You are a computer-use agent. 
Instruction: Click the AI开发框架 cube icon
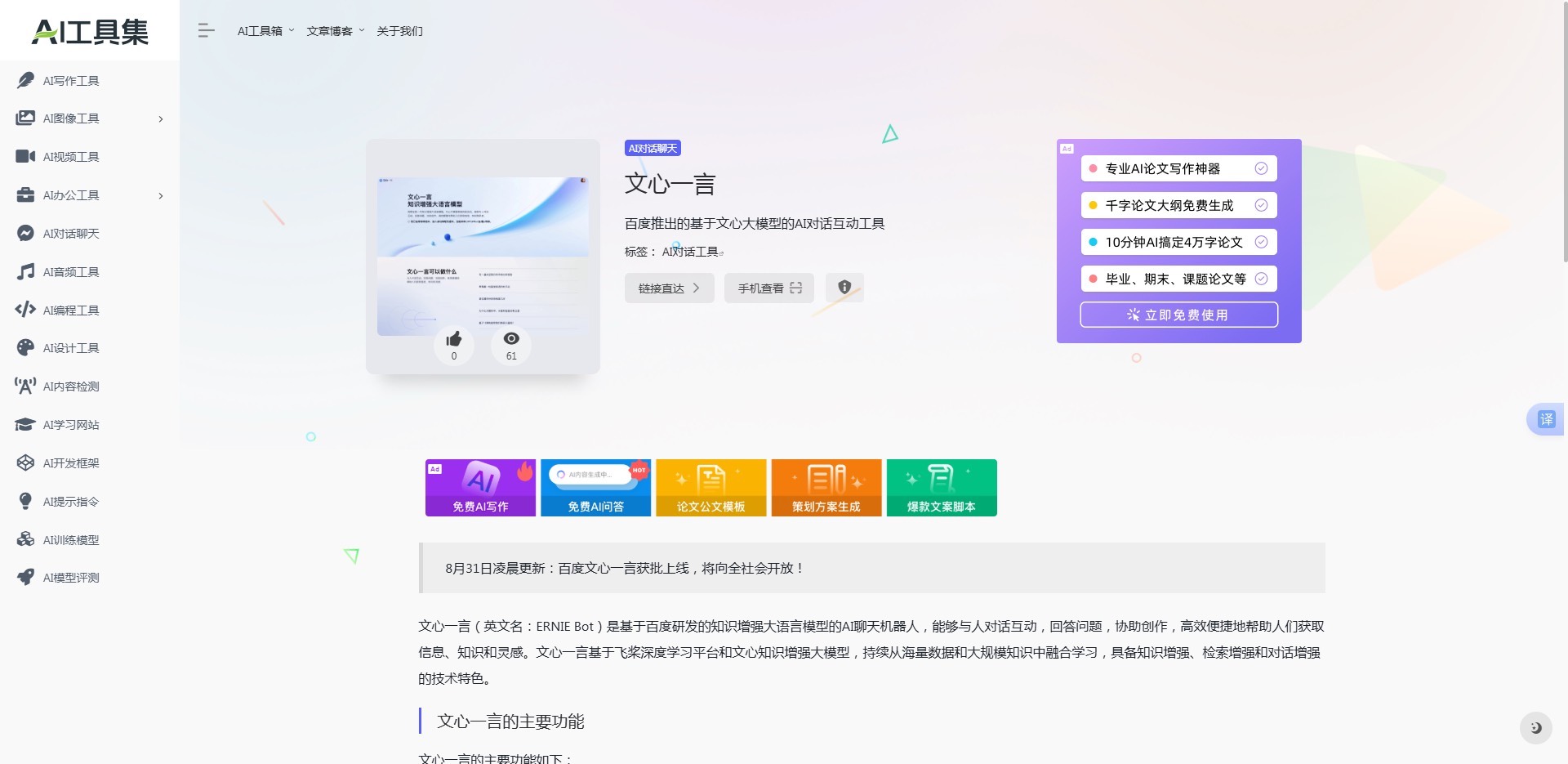[x=25, y=462]
